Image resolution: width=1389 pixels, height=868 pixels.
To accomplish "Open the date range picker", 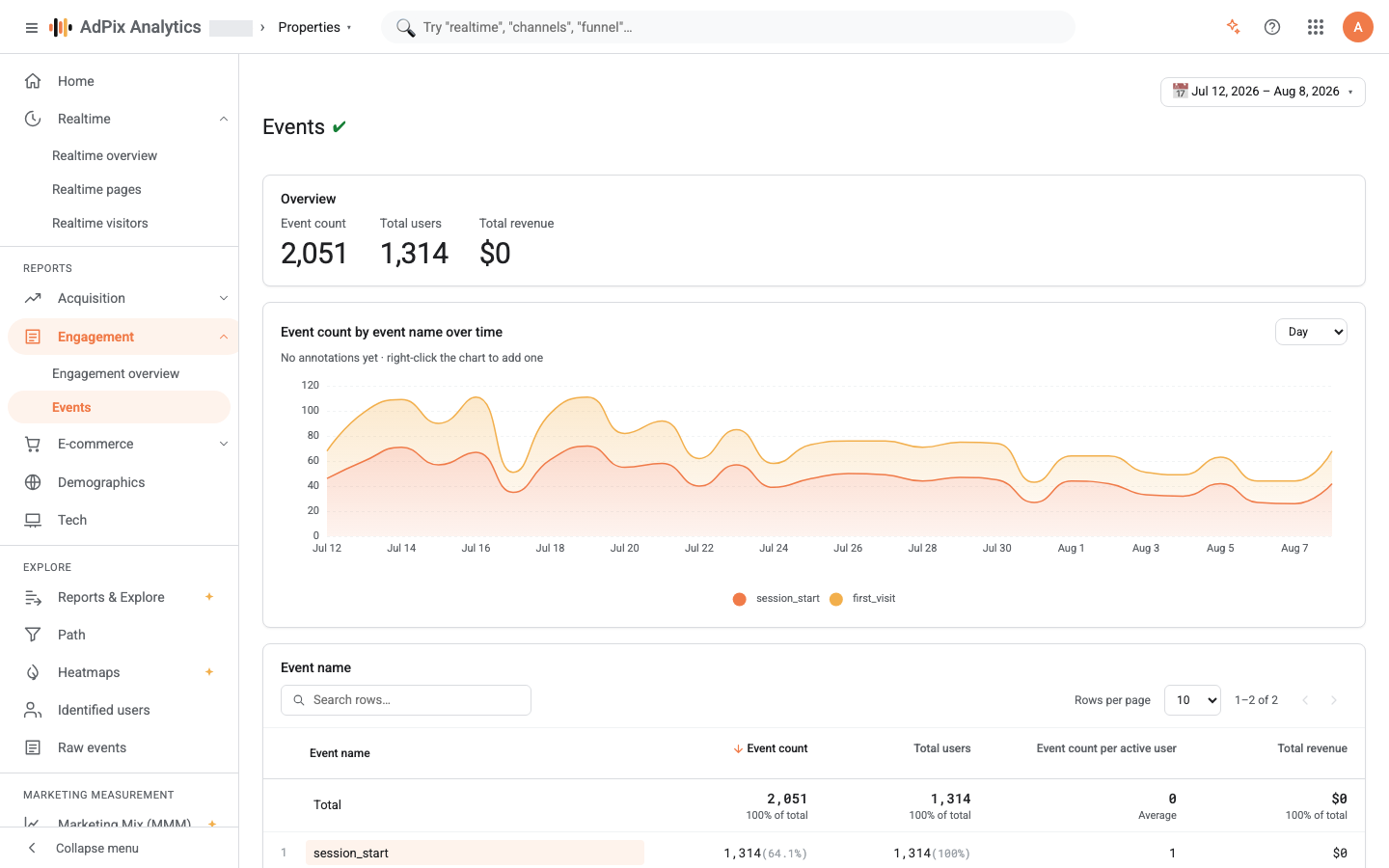I will [1263, 92].
